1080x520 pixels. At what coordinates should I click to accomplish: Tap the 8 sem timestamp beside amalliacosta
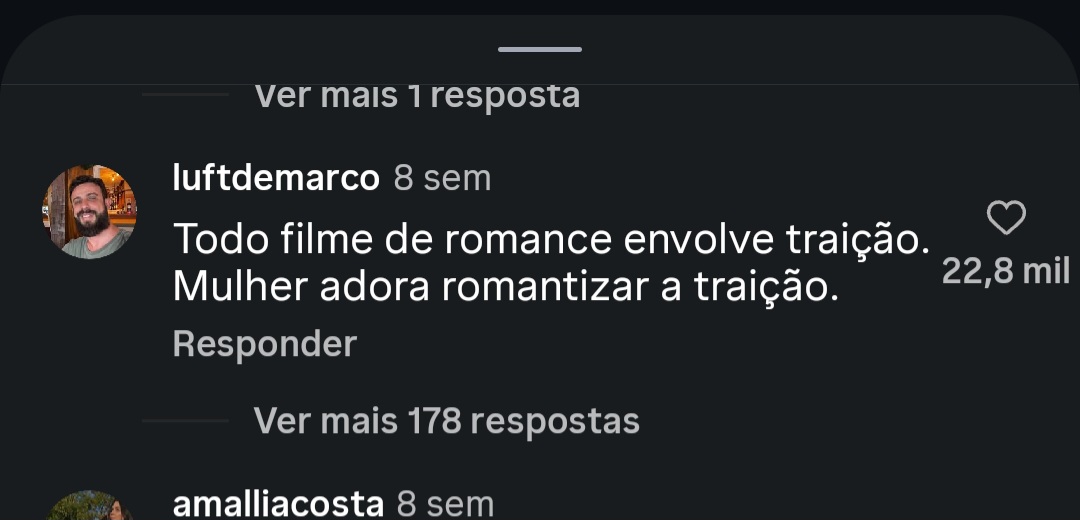click(446, 504)
